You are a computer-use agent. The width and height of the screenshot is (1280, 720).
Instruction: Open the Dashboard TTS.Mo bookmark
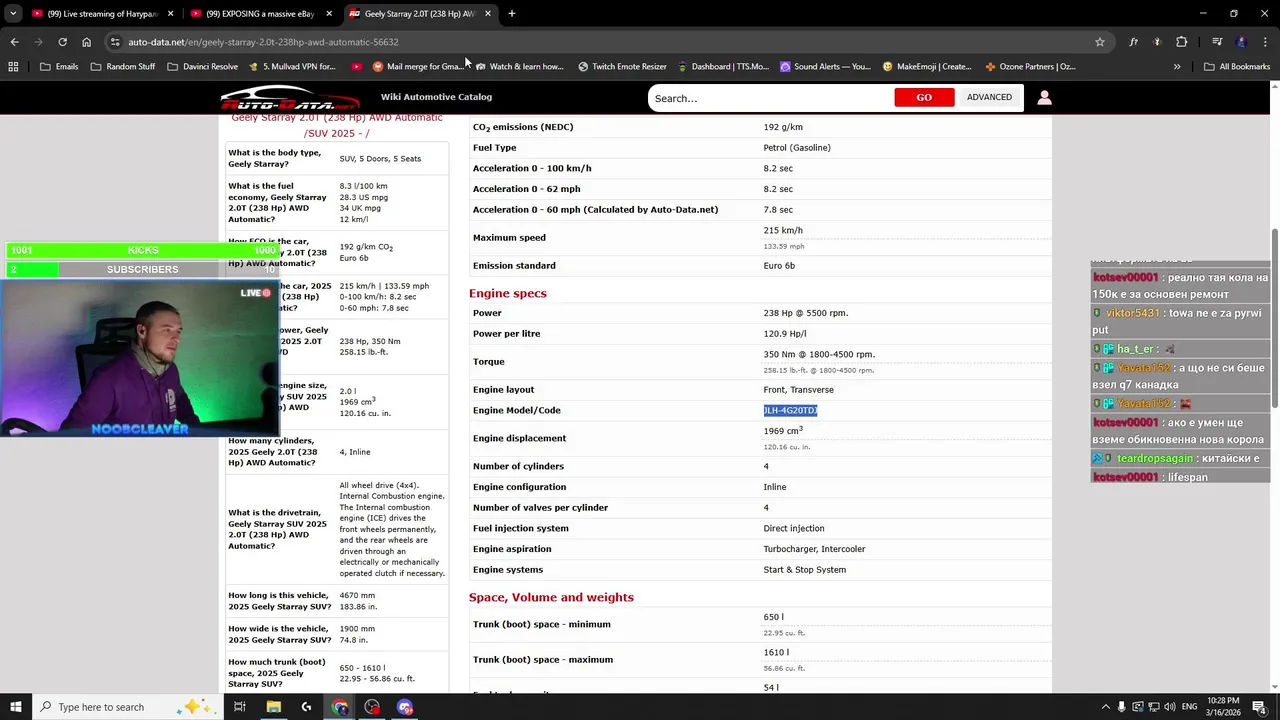tap(723, 67)
